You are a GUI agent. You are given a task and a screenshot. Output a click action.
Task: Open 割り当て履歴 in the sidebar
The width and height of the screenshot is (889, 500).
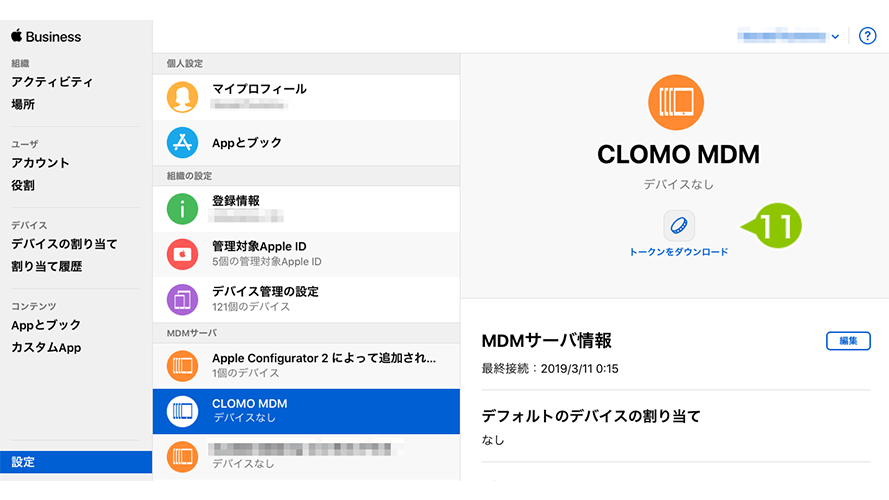[46, 266]
